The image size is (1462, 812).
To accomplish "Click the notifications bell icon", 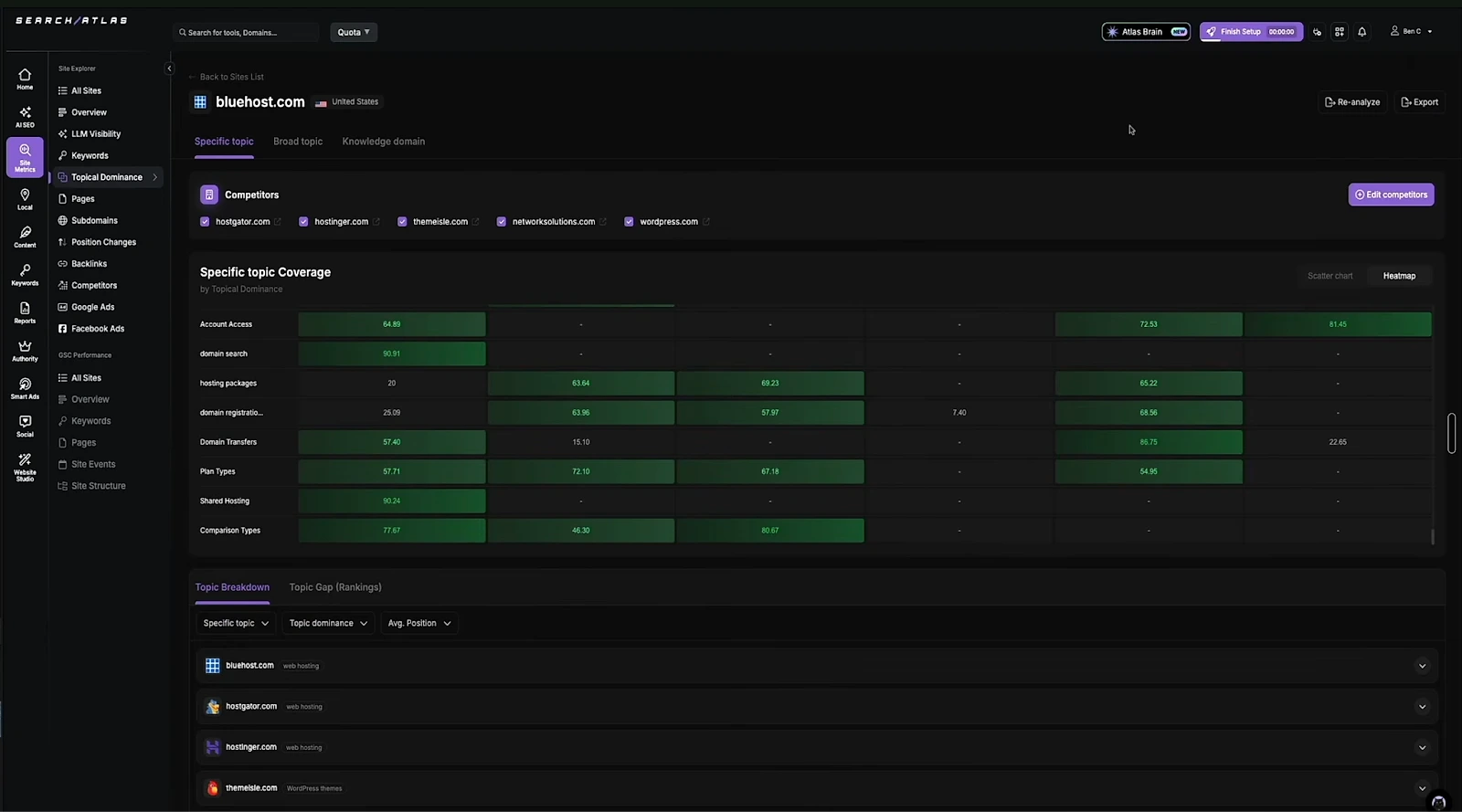I will tap(1361, 32).
